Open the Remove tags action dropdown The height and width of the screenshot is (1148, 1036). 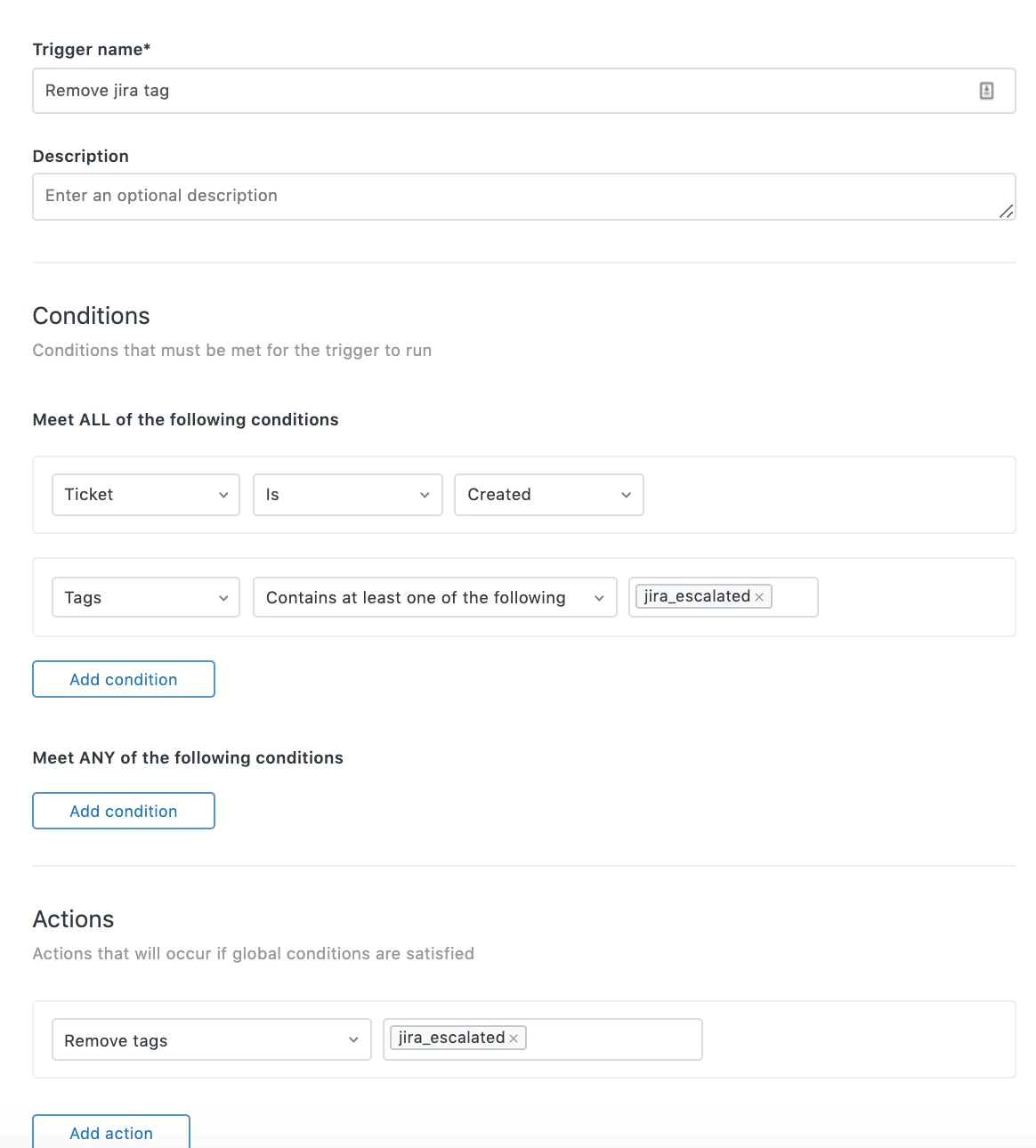tap(211, 1040)
